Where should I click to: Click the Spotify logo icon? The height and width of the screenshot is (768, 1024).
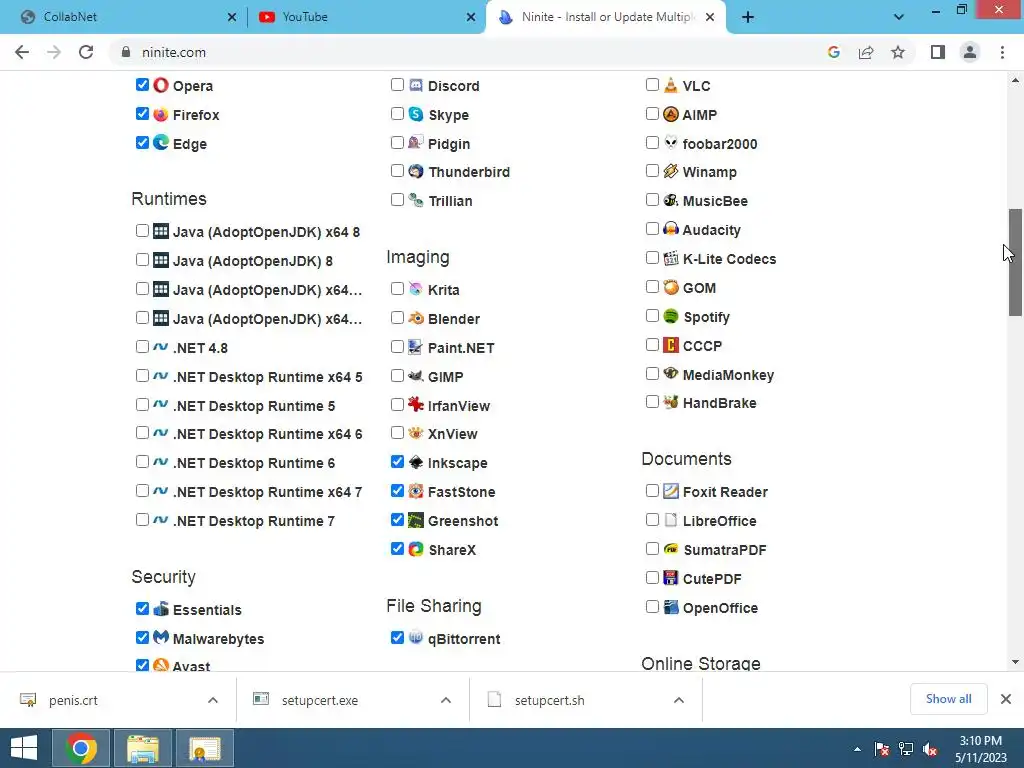click(x=671, y=316)
